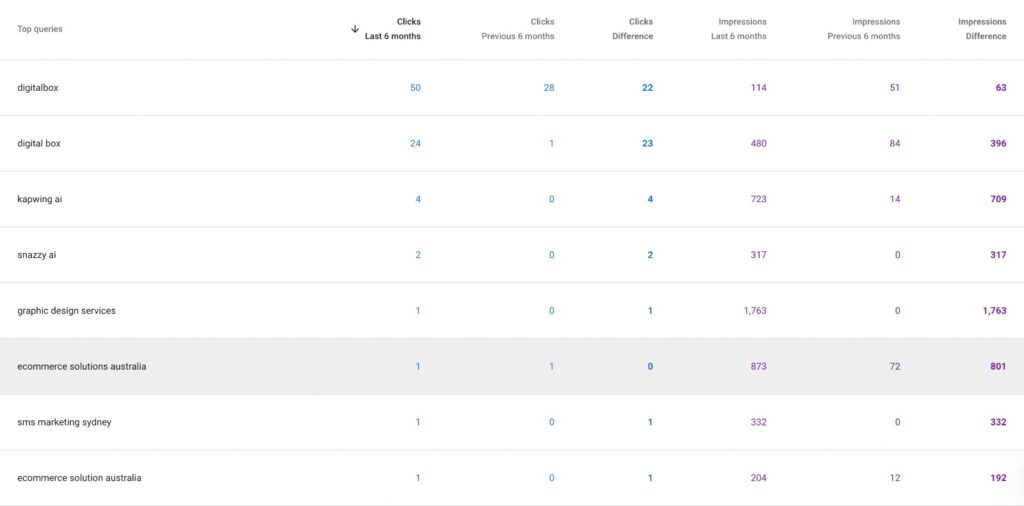Click the descending sort arrow icon

click(x=355, y=29)
